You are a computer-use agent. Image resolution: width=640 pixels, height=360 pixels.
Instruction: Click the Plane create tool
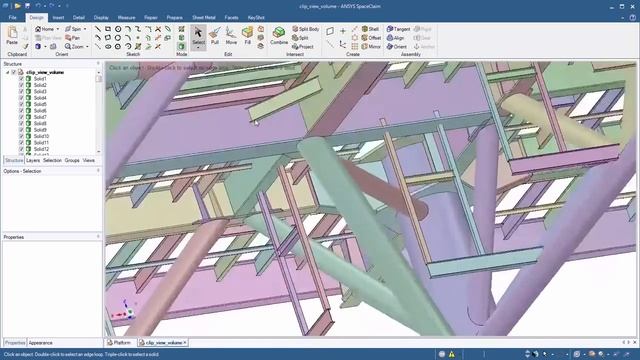330,31
